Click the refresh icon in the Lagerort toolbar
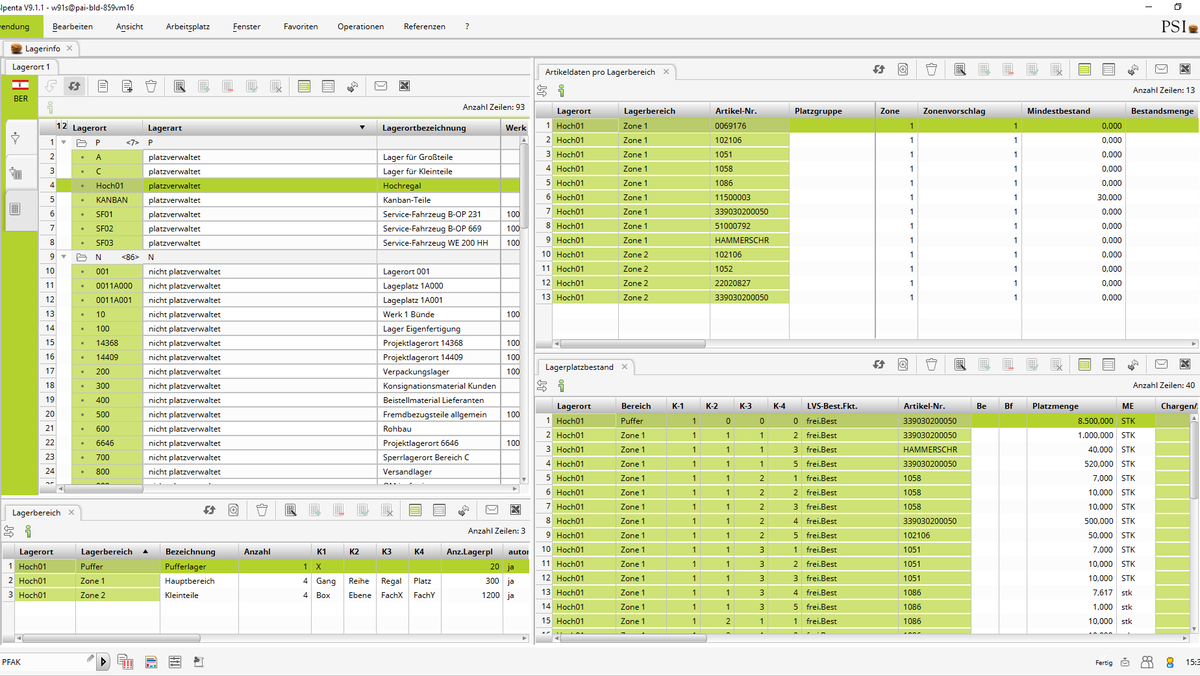Viewport: 1200px width, 676px height. [74, 87]
